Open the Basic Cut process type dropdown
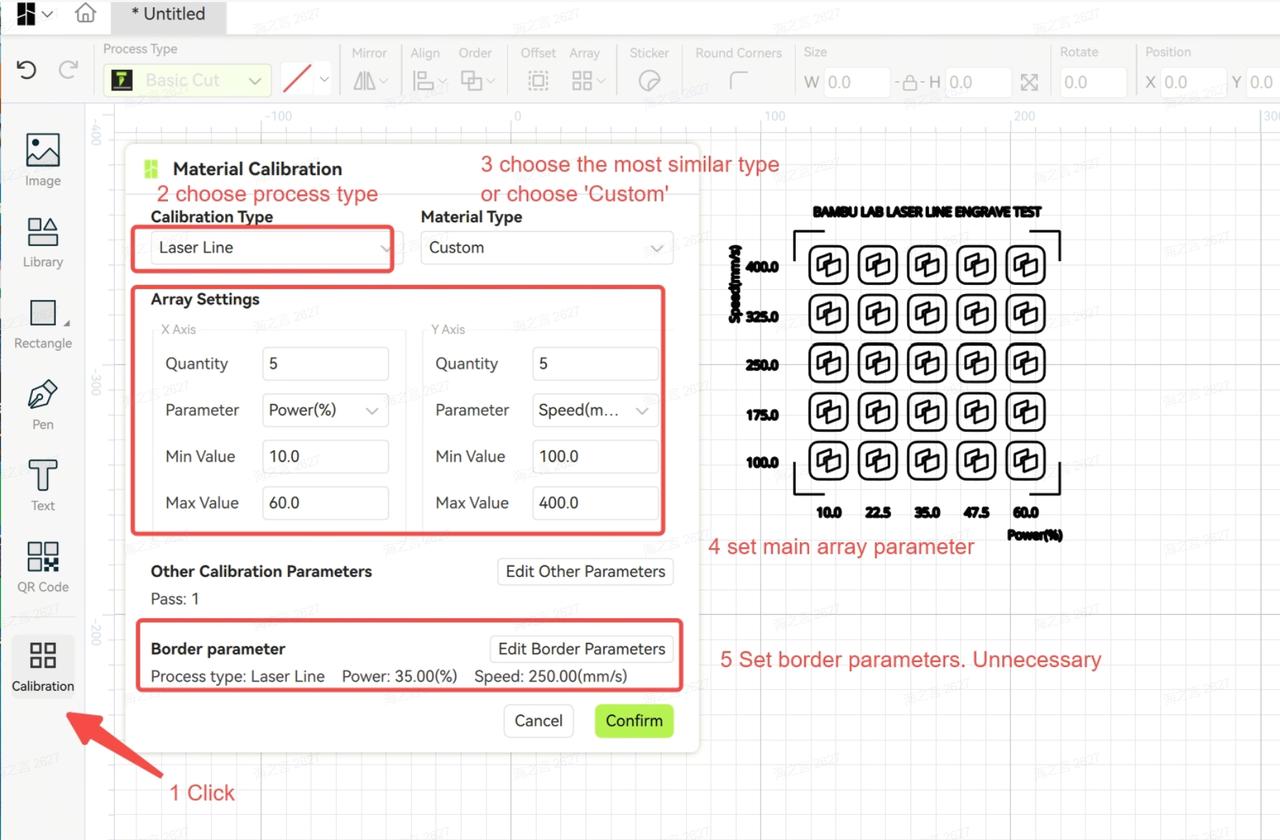Viewport: 1280px width, 840px height. [x=187, y=80]
